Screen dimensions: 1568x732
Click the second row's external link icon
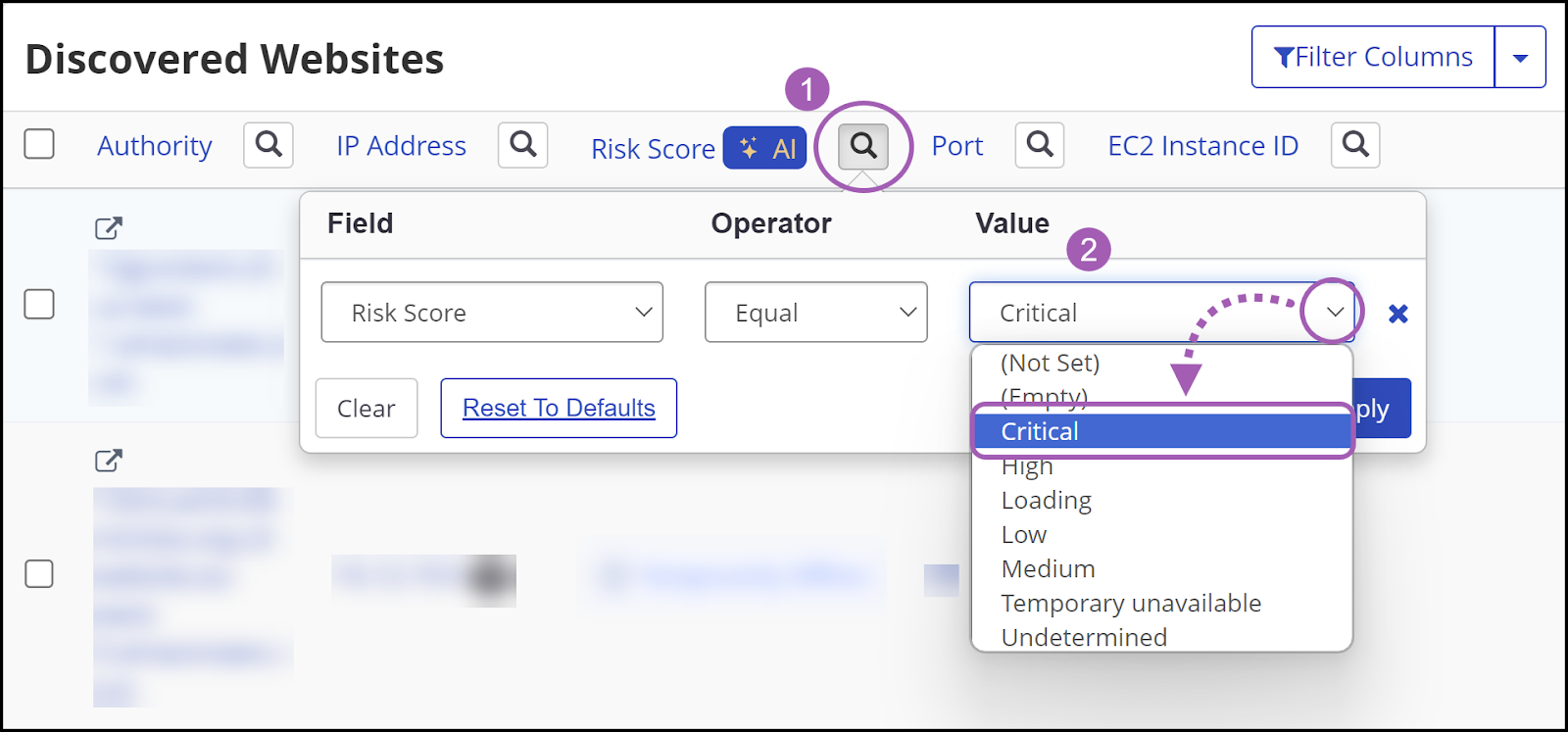coord(108,459)
